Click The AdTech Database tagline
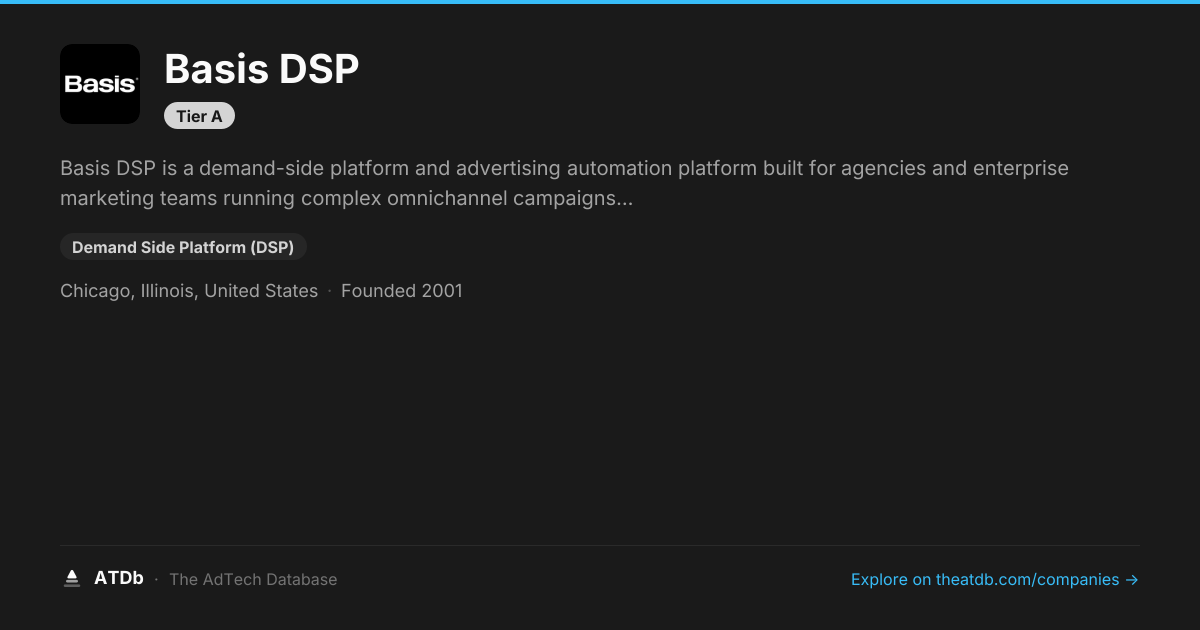Screen dimensions: 1200x630 coord(253,579)
